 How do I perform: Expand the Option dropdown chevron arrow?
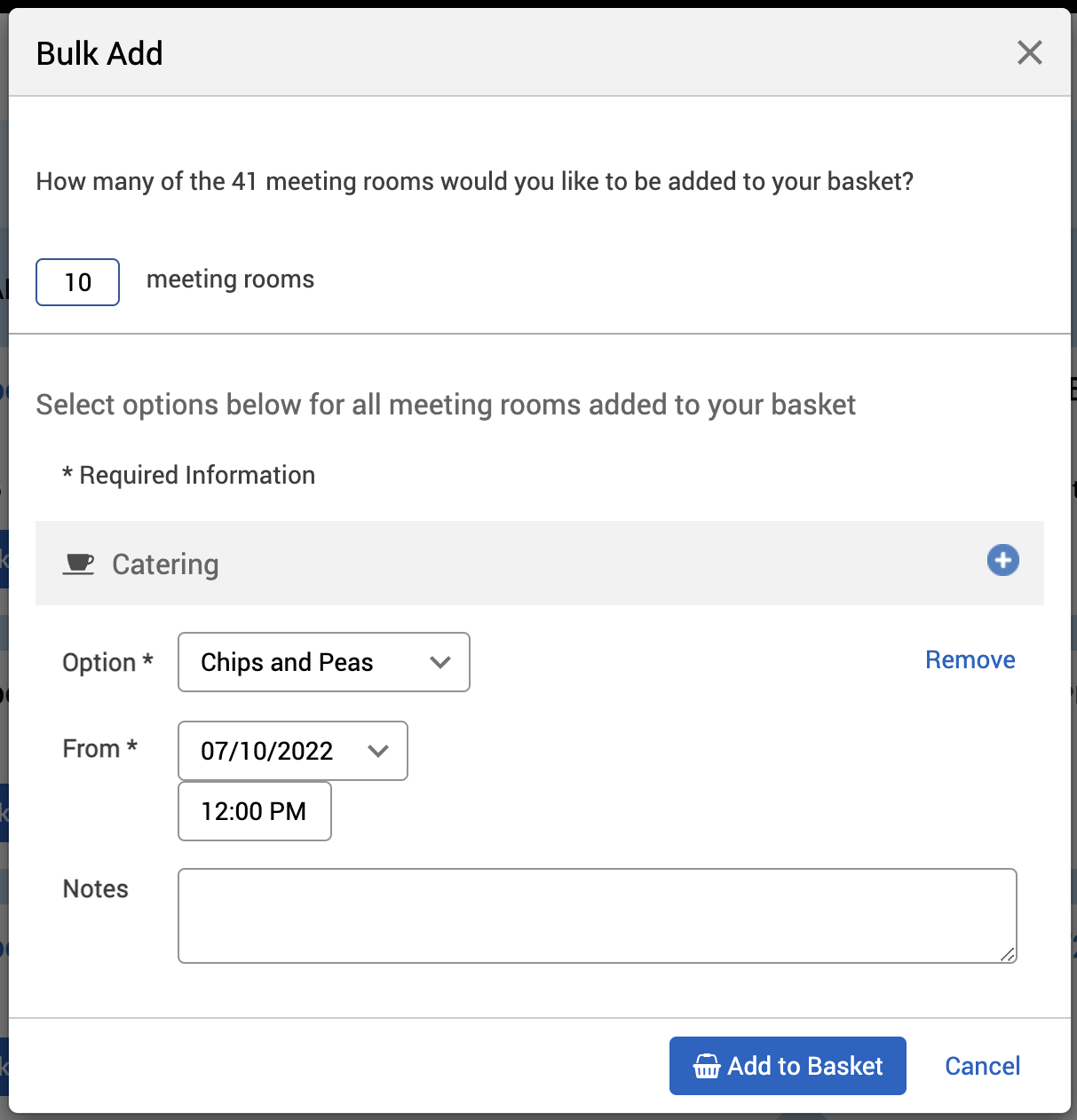coord(440,662)
